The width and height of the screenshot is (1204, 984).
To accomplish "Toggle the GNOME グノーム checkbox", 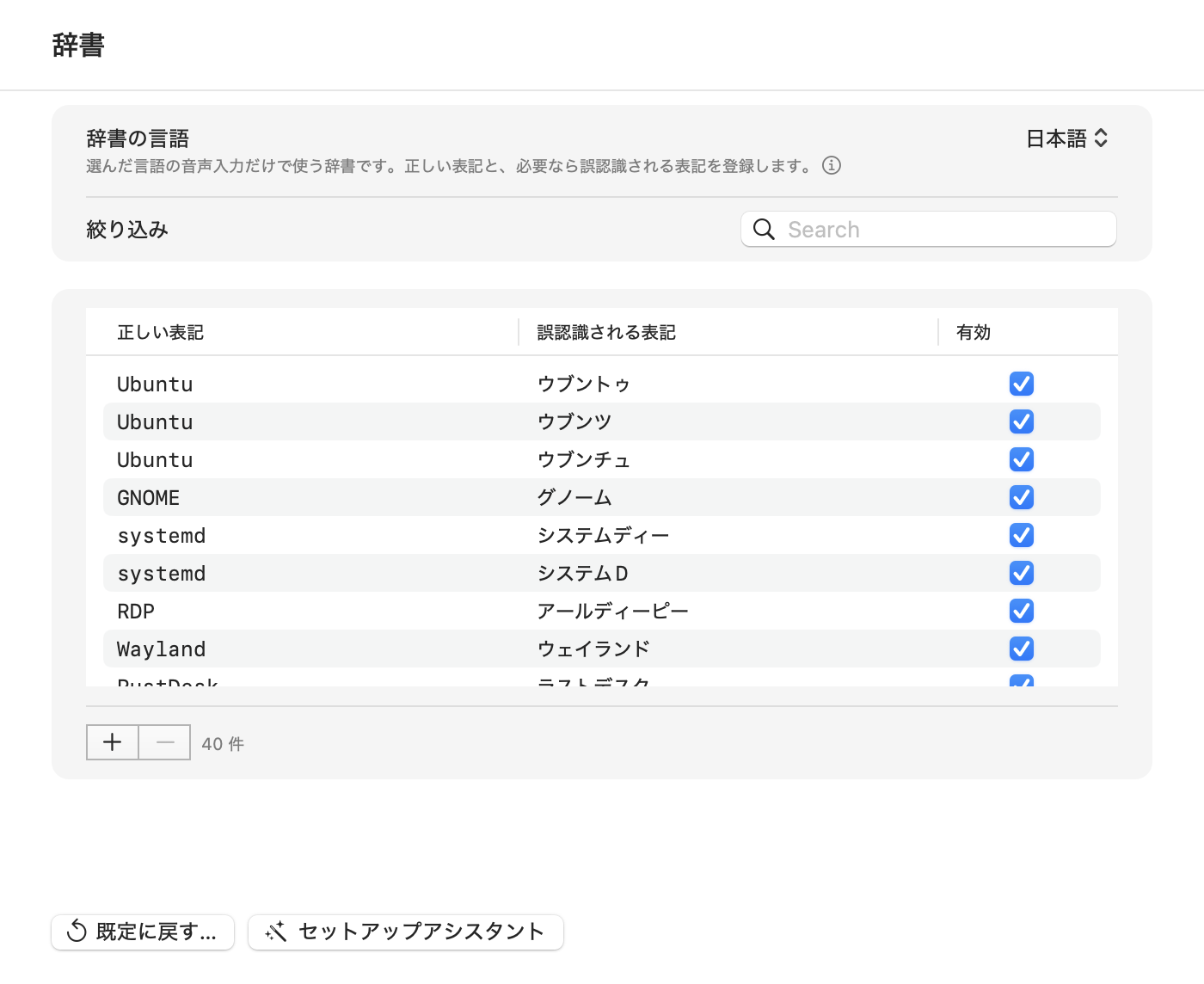I will pos(1022,497).
